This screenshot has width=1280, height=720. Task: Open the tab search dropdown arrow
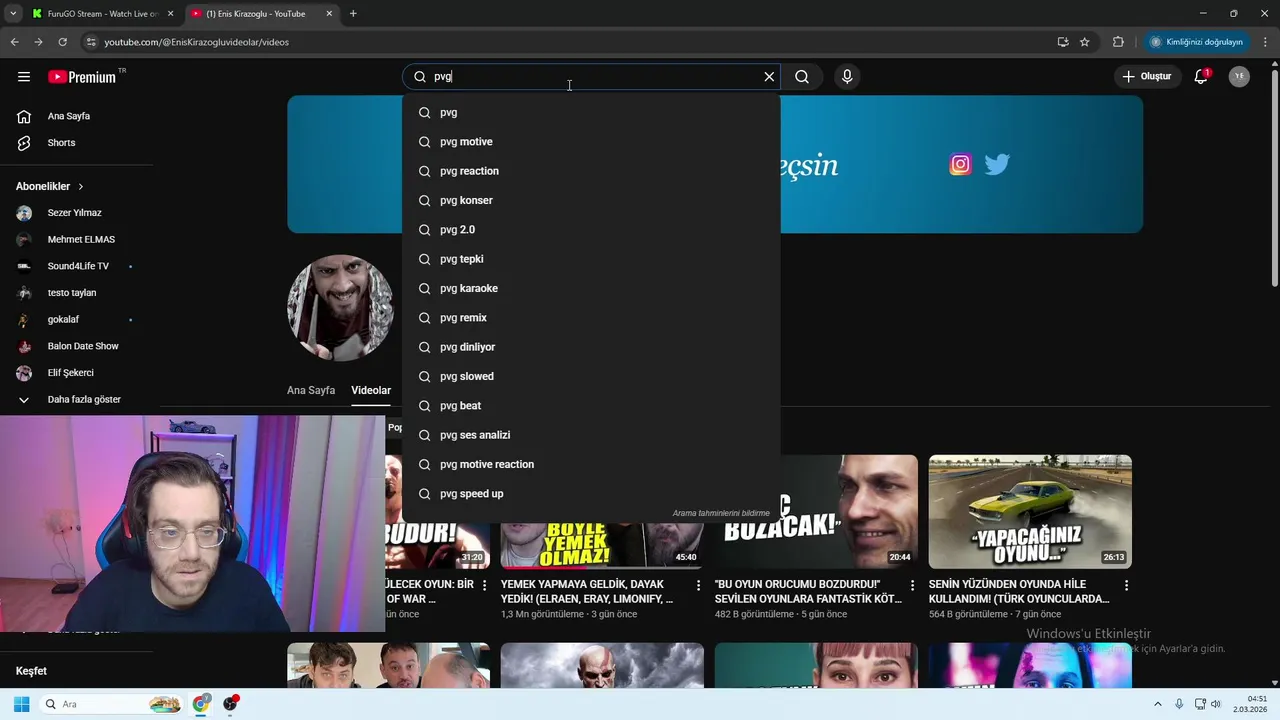point(13,14)
